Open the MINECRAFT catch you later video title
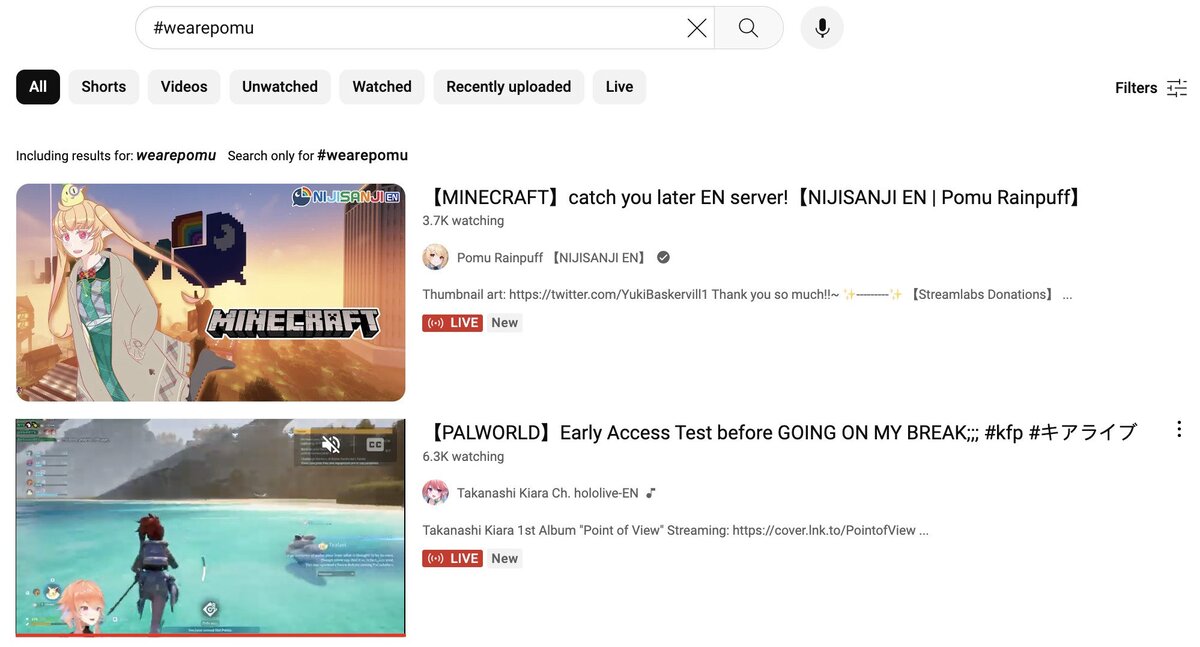The height and width of the screenshot is (647, 1200). click(754, 197)
